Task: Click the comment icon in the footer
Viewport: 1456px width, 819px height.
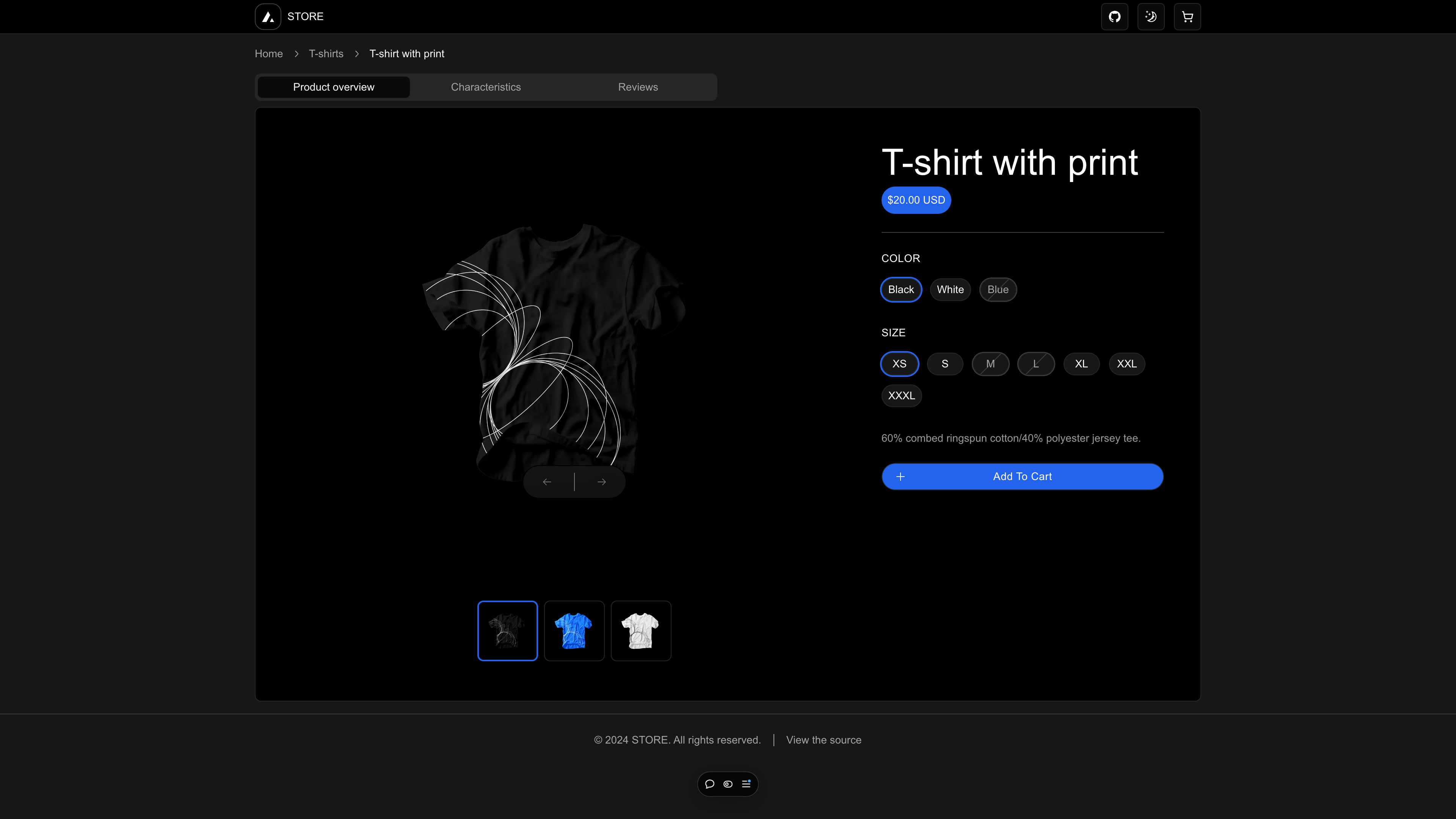Action: (710, 784)
